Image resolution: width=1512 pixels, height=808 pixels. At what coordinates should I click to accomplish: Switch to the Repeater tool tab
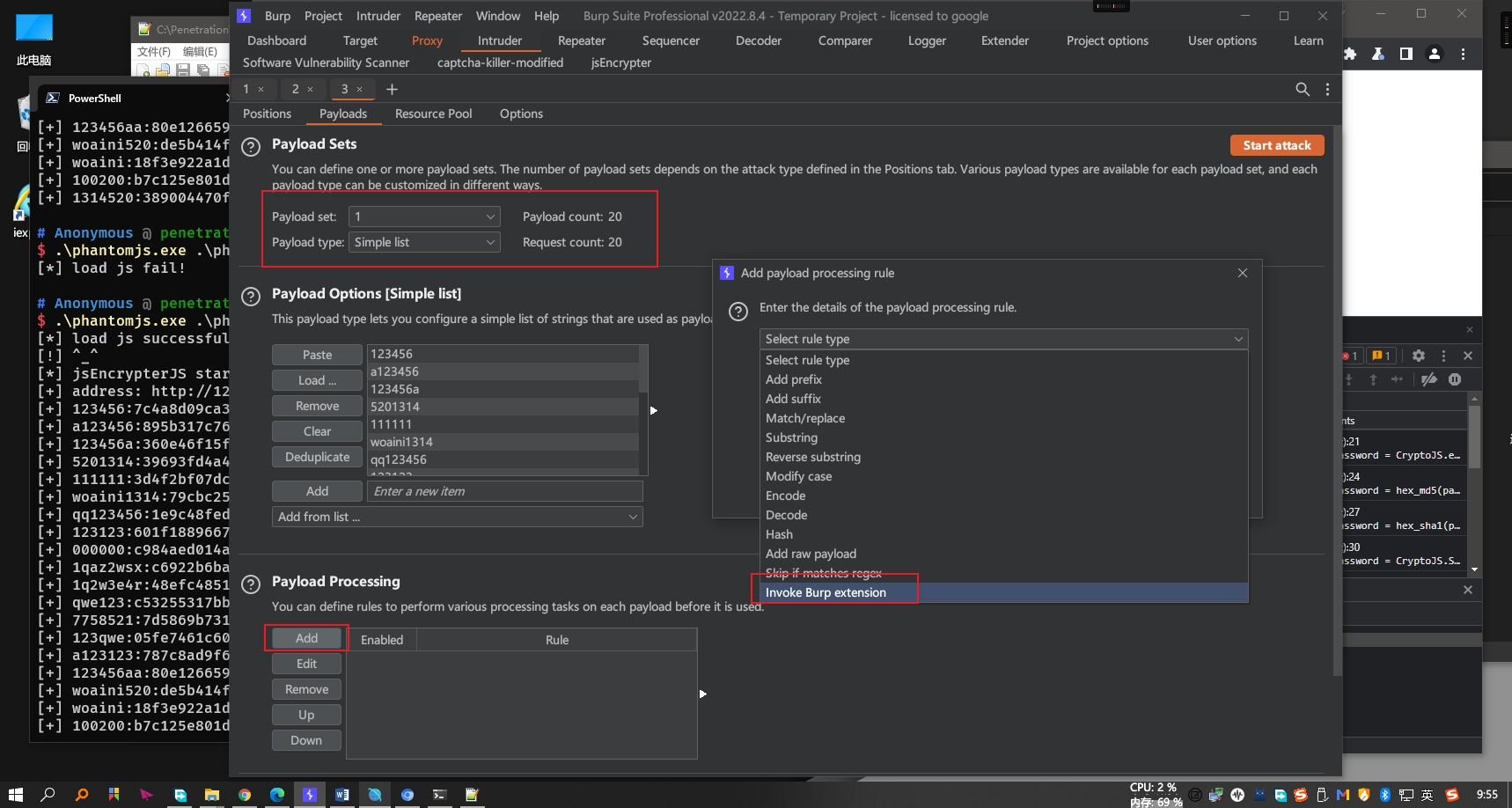click(582, 40)
